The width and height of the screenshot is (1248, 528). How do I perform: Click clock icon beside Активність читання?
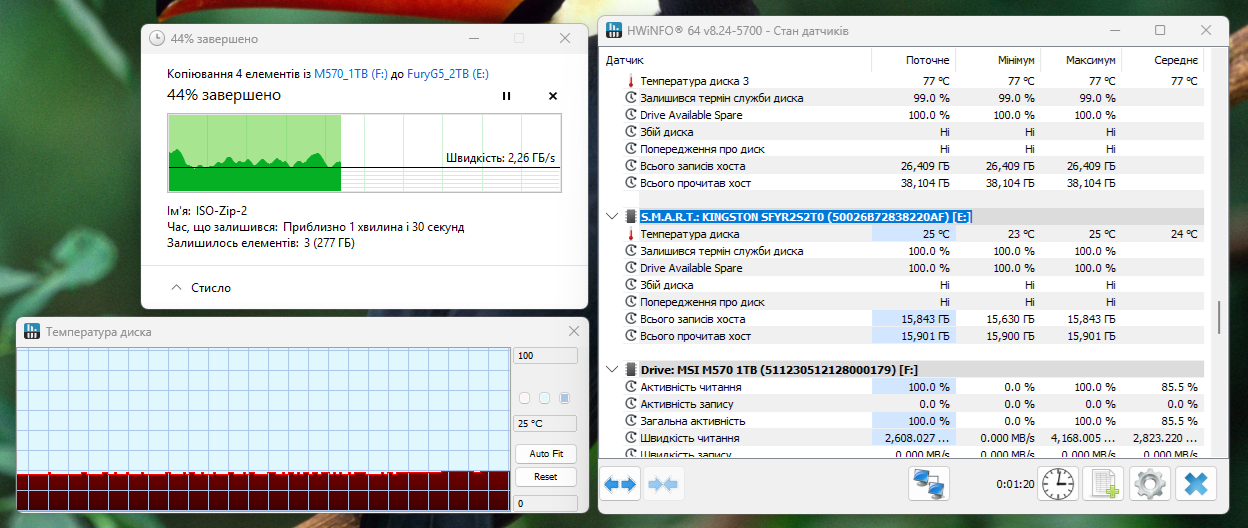click(x=630, y=387)
